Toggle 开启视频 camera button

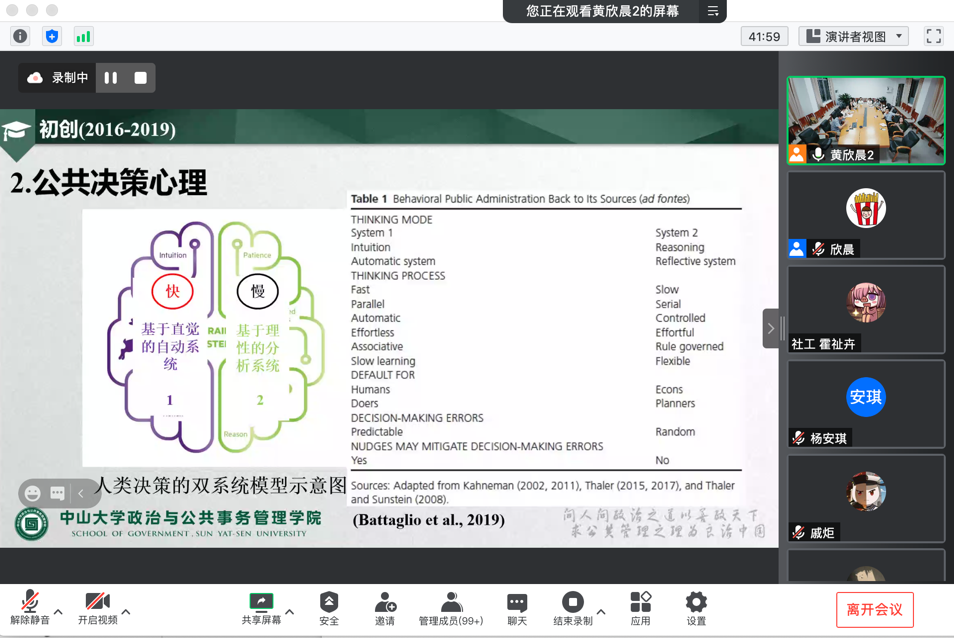tap(97, 607)
